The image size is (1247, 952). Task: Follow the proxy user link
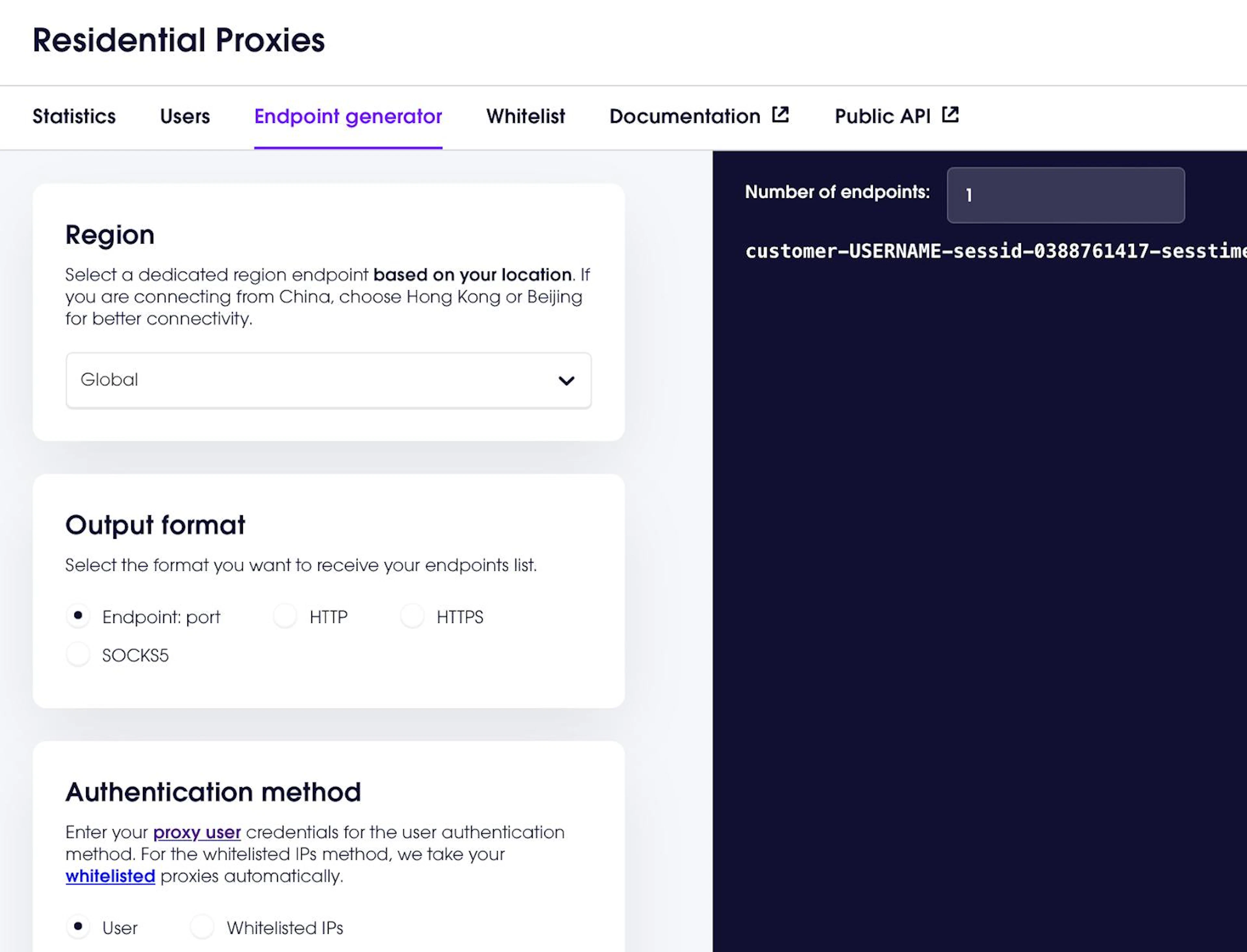pyautogui.click(x=197, y=833)
